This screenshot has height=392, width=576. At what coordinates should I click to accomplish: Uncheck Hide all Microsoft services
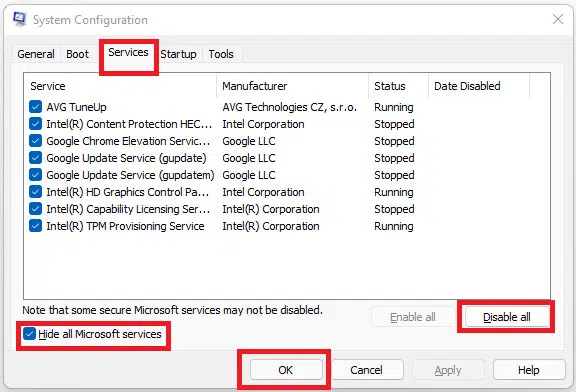point(29,334)
